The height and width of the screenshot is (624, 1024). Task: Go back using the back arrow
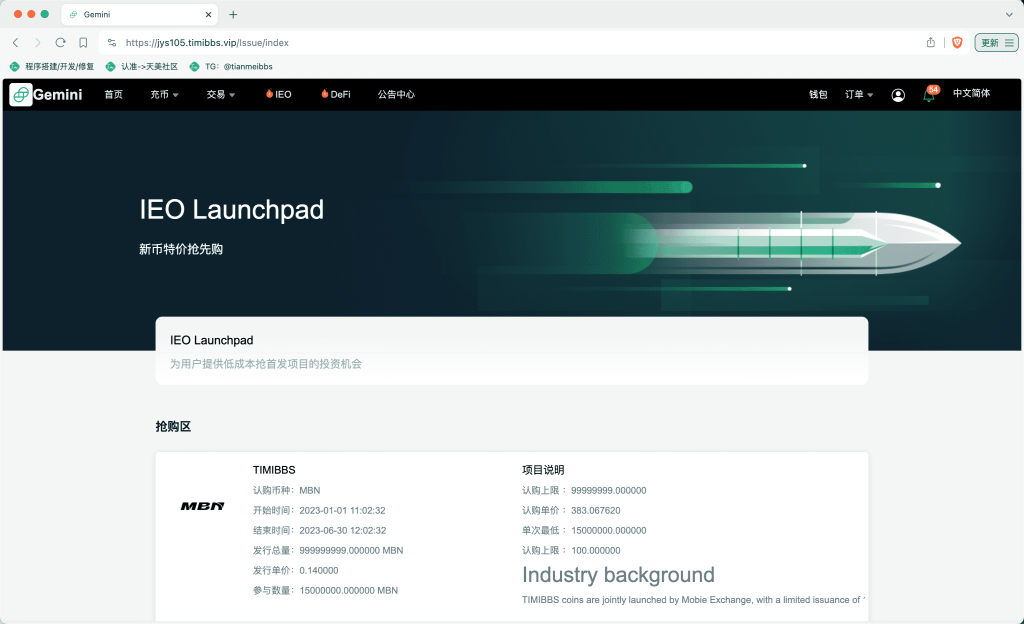pos(16,42)
